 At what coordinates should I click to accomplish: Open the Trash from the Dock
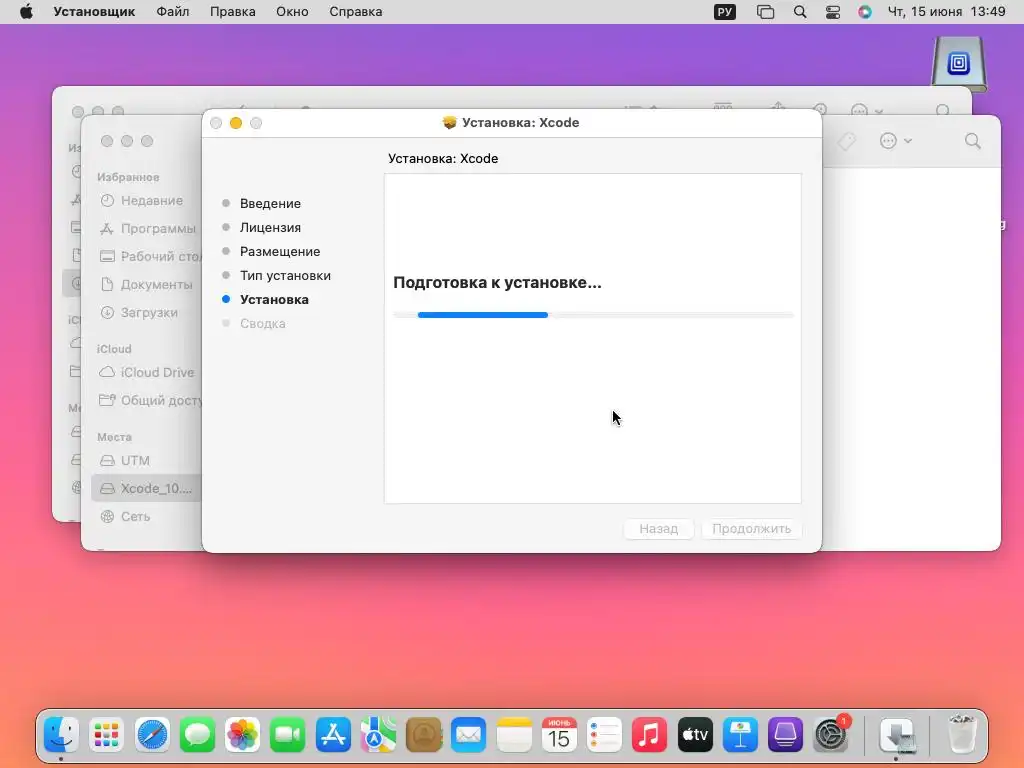pyautogui.click(x=961, y=735)
